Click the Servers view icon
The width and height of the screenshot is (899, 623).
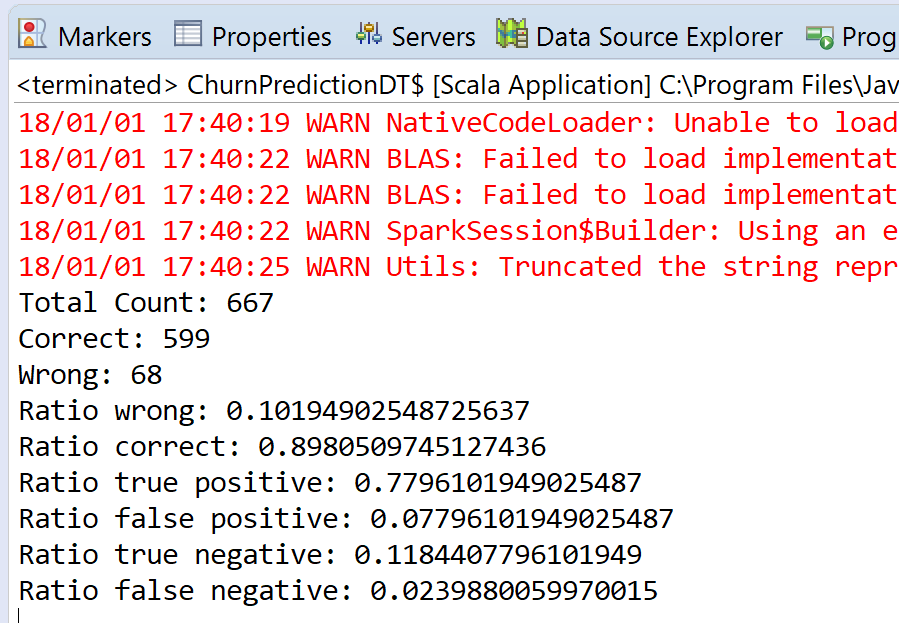(368, 35)
